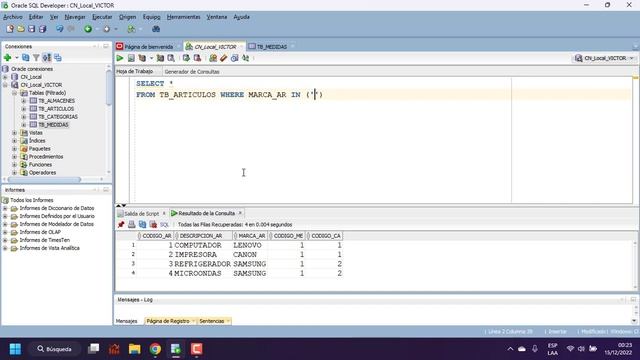Open Chrome from the taskbar
The image size is (640, 360).
155,349
